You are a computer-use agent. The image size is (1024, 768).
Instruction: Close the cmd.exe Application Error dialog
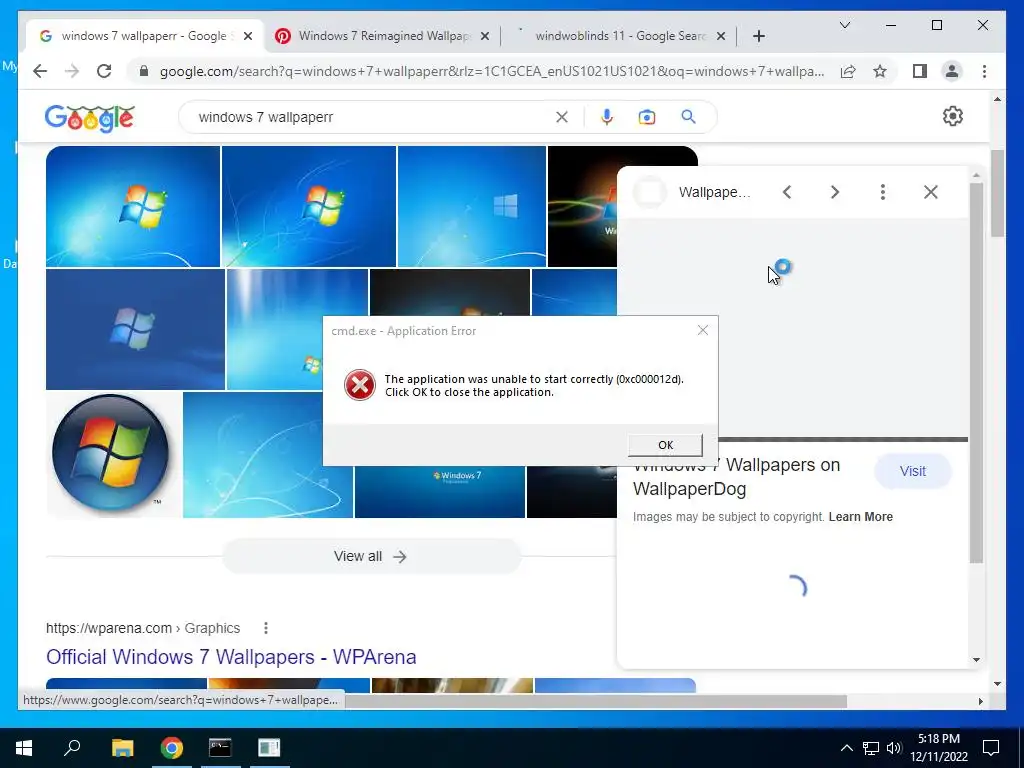pos(703,330)
